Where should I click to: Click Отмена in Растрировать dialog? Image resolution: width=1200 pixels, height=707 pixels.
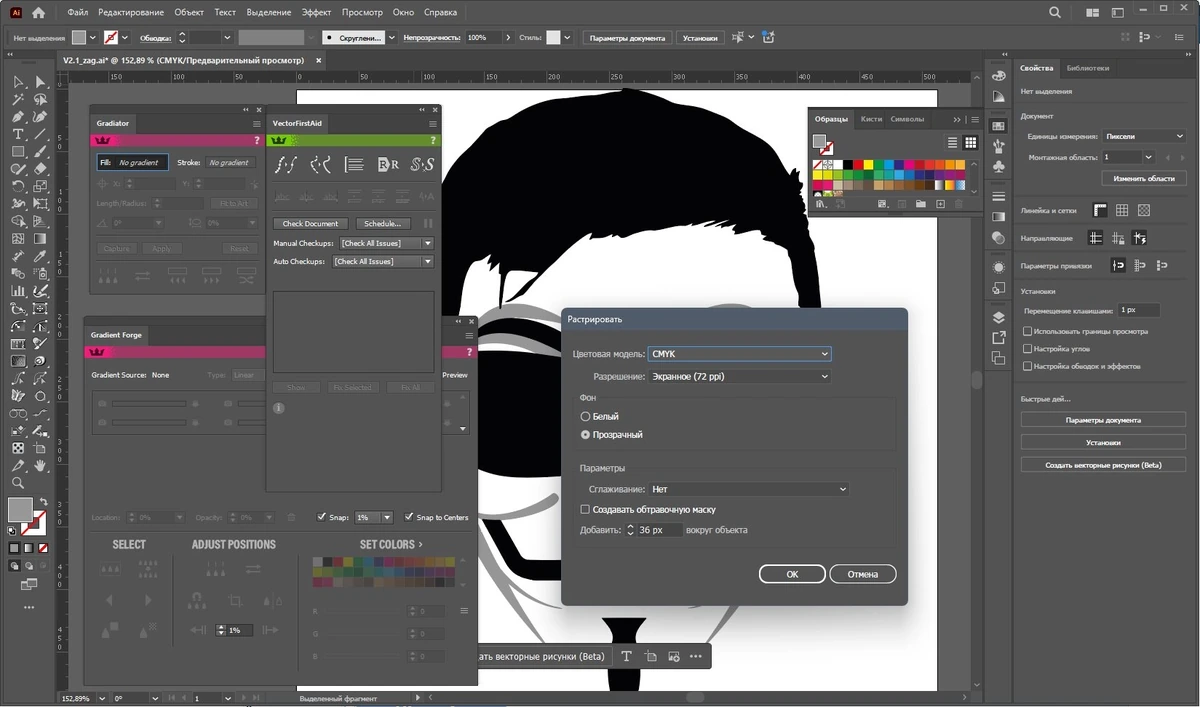point(863,574)
